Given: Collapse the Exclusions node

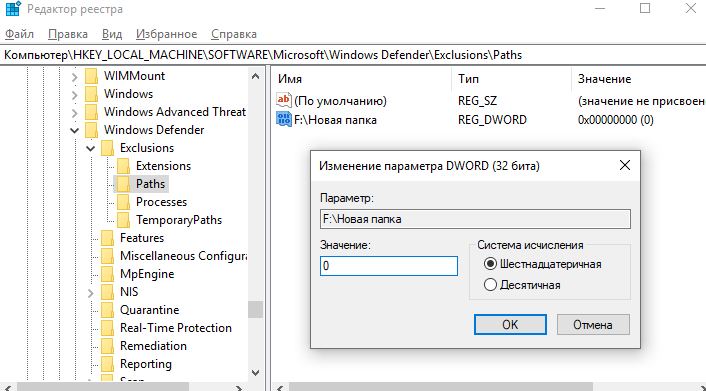Looking at the screenshot, I should pos(91,148).
